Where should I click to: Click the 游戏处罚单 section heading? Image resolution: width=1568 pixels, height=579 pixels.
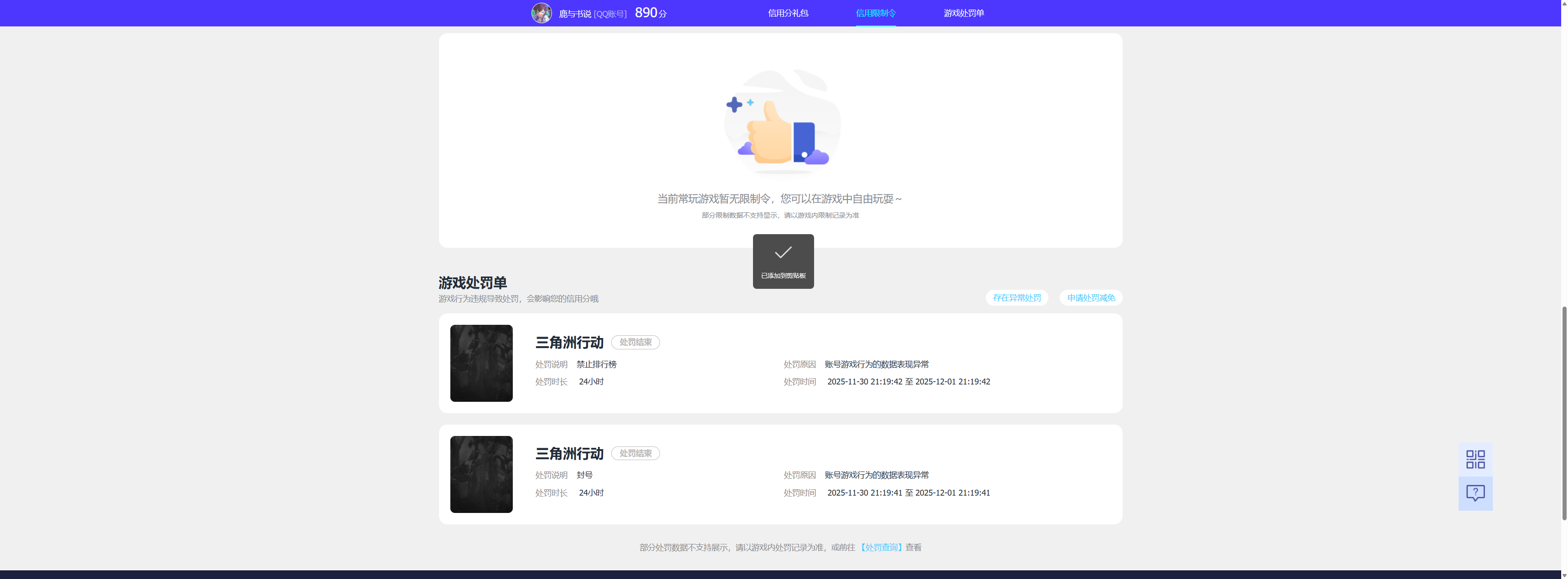472,283
